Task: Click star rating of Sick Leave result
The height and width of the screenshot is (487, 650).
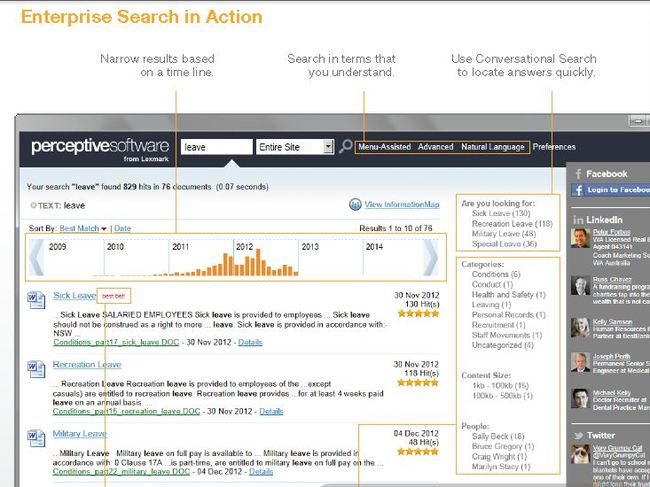Action: 413,313
